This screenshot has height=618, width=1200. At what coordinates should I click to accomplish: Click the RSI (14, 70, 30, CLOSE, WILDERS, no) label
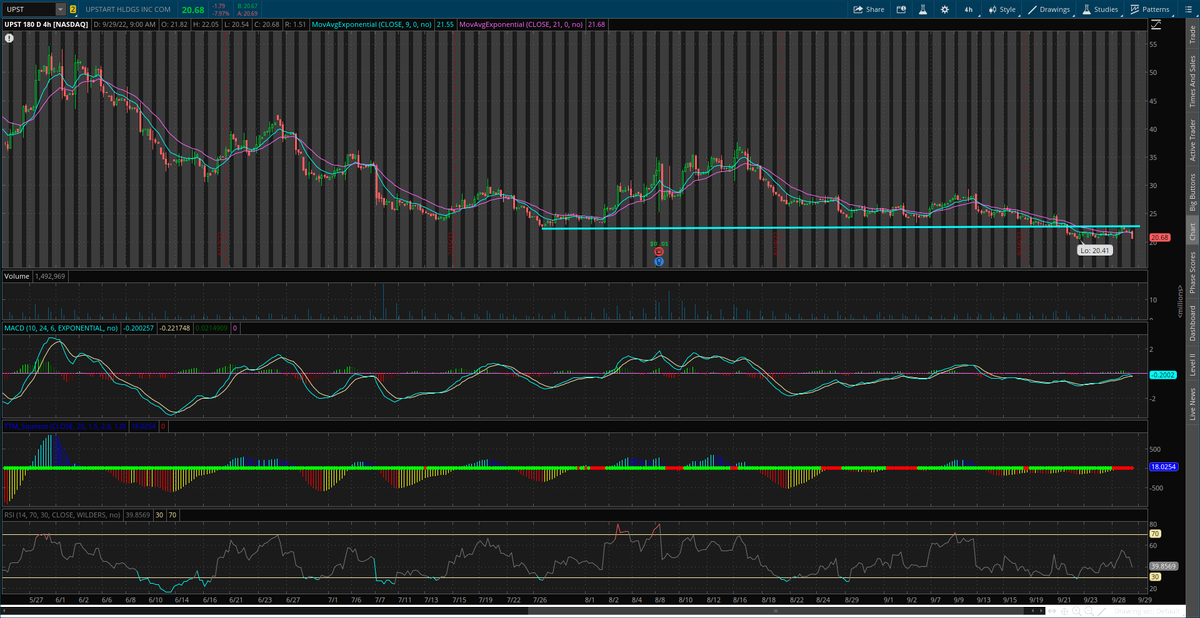coord(62,515)
